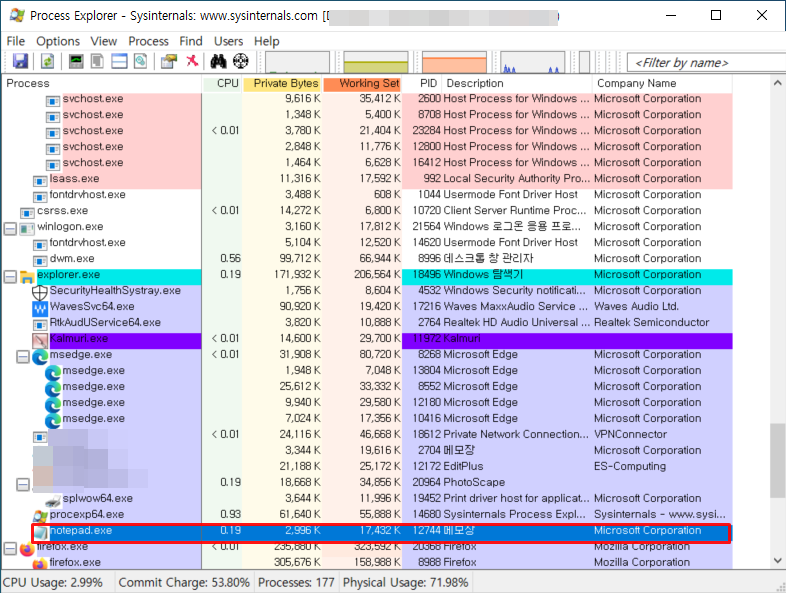This screenshot has height=593, width=786.
Task: Click Physical Usage in the status bar
Action: [x=406, y=582]
